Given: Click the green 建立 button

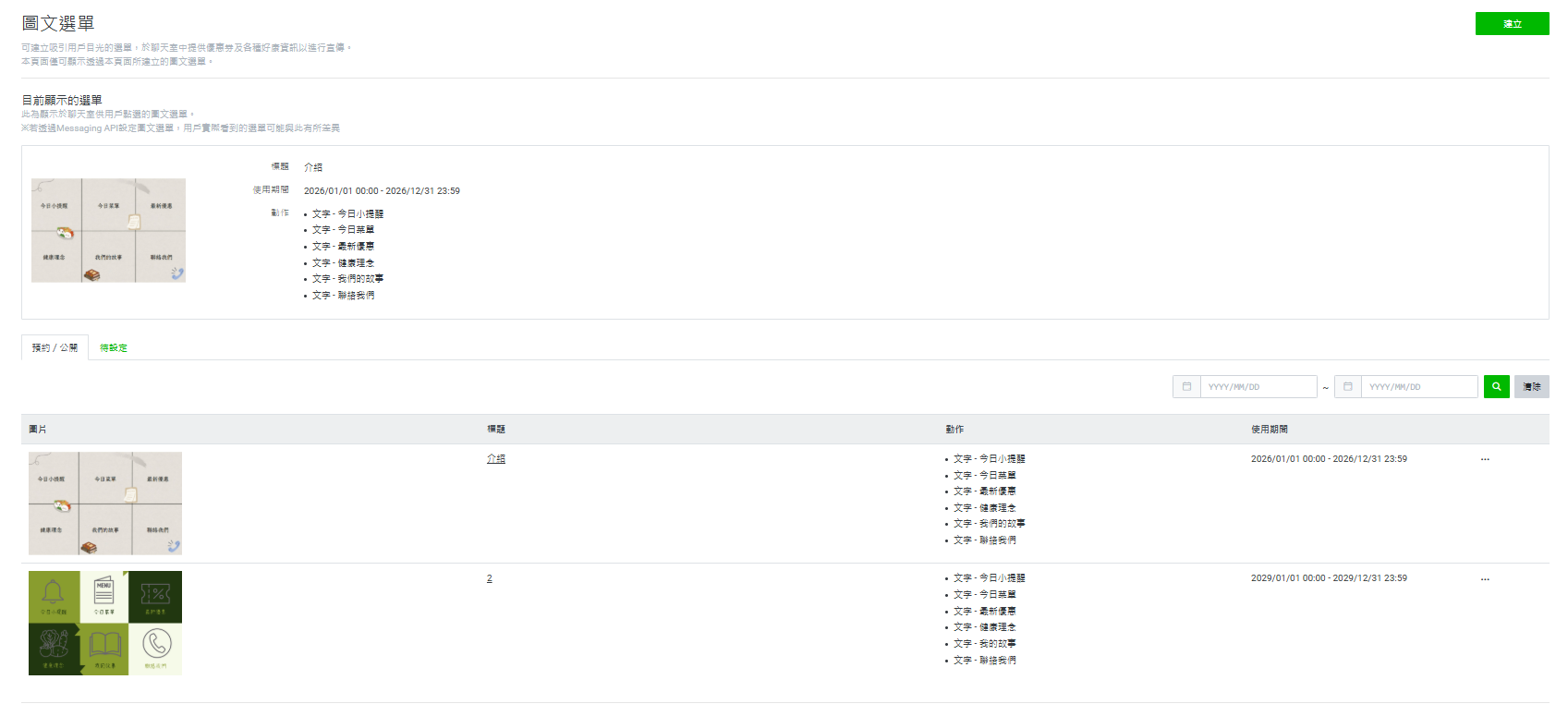Looking at the screenshot, I should (1512, 24).
